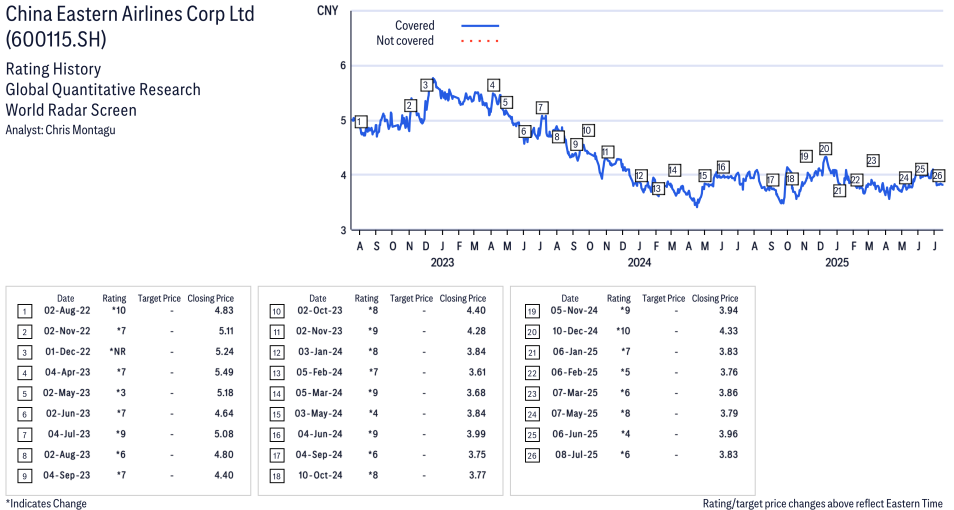Screen dimensions: 954x510
Task: Click chart marker 3 near December 2022 peak
Action: [426, 85]
